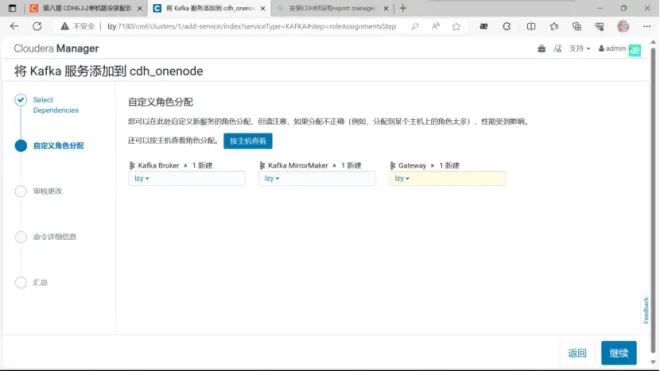
Task: Click Gateway role icon
Action: [392, 165]
